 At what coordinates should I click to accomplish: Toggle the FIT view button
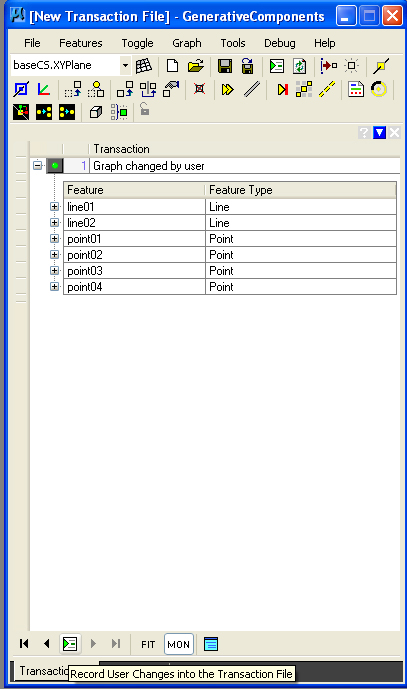[148, 644]
